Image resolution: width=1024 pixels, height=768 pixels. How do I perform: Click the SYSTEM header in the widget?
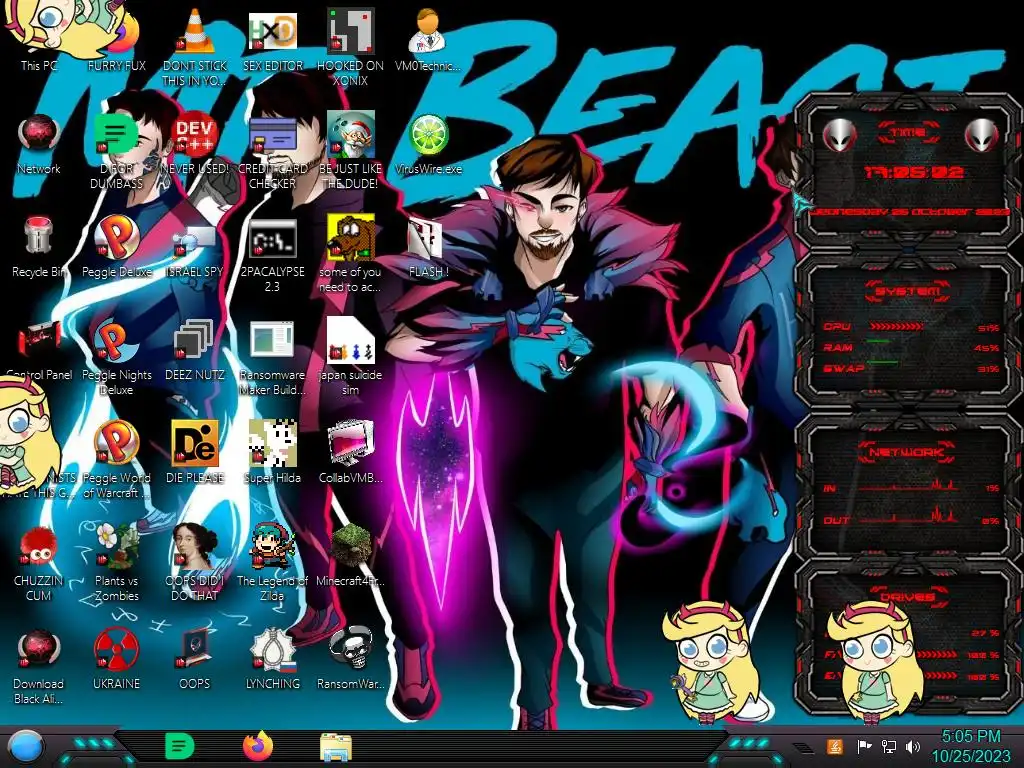908,291
